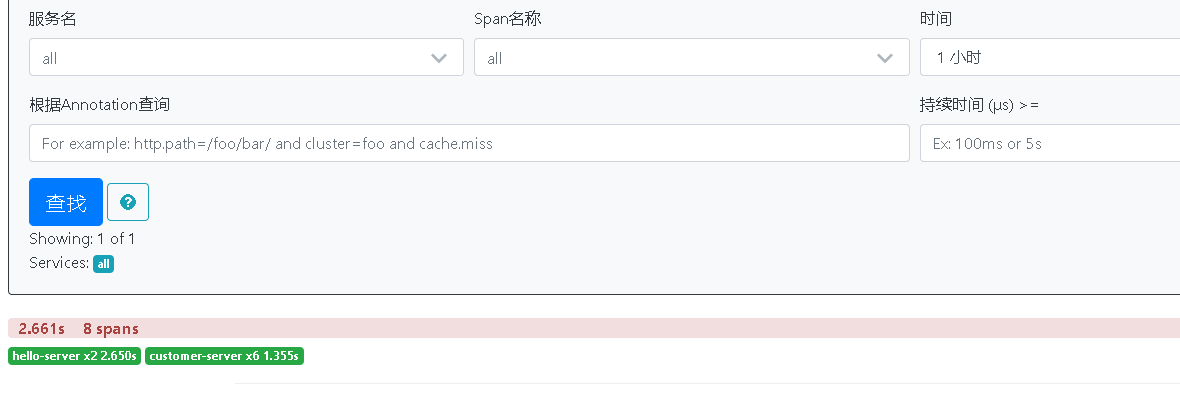Open the 服务名 service name combo box
The width and height of the screenshot is (1180, 413).
pyautogui.click(x=230, y=58)
